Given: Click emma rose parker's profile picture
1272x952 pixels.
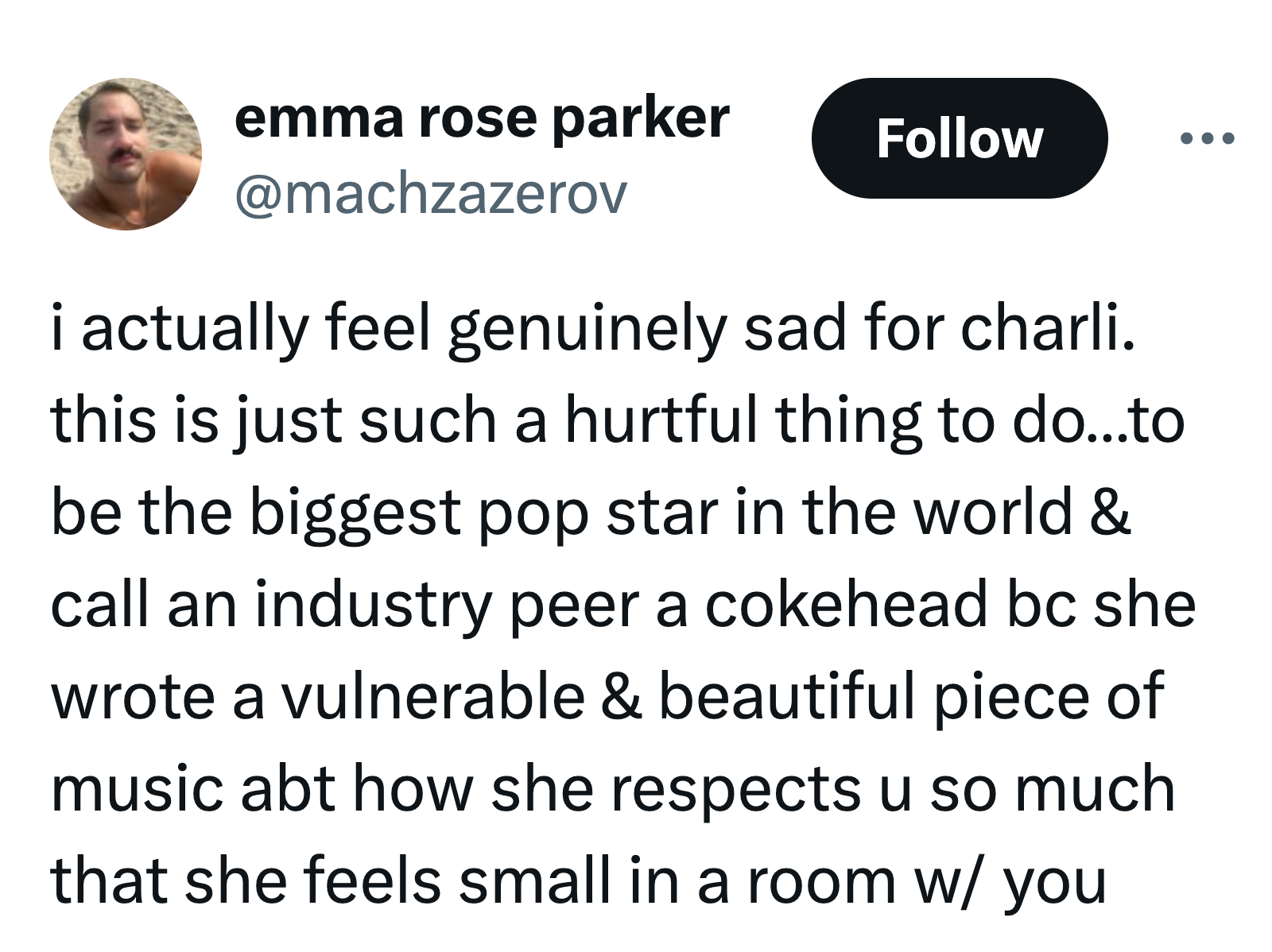Looking at the screenshot, I should coord(126,154).
